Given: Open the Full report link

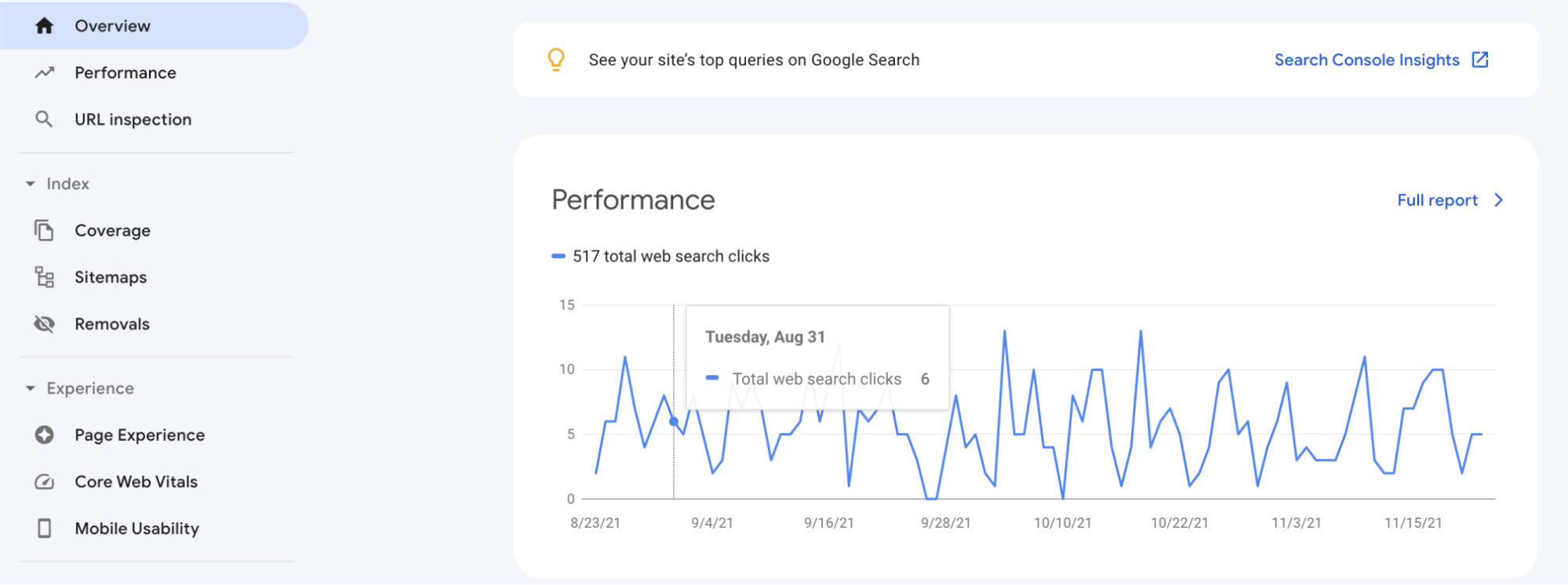Looking at the screenshot, I should pyautogui.click(x=1437, y=201).
